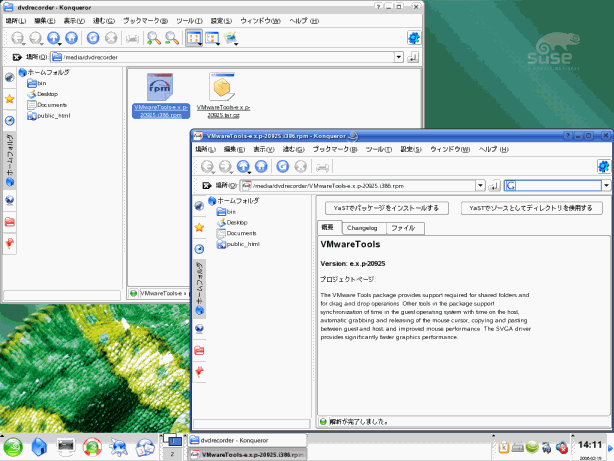Toggle the icon view mode button
Viewport: 614px width, 461px height.
194,38
